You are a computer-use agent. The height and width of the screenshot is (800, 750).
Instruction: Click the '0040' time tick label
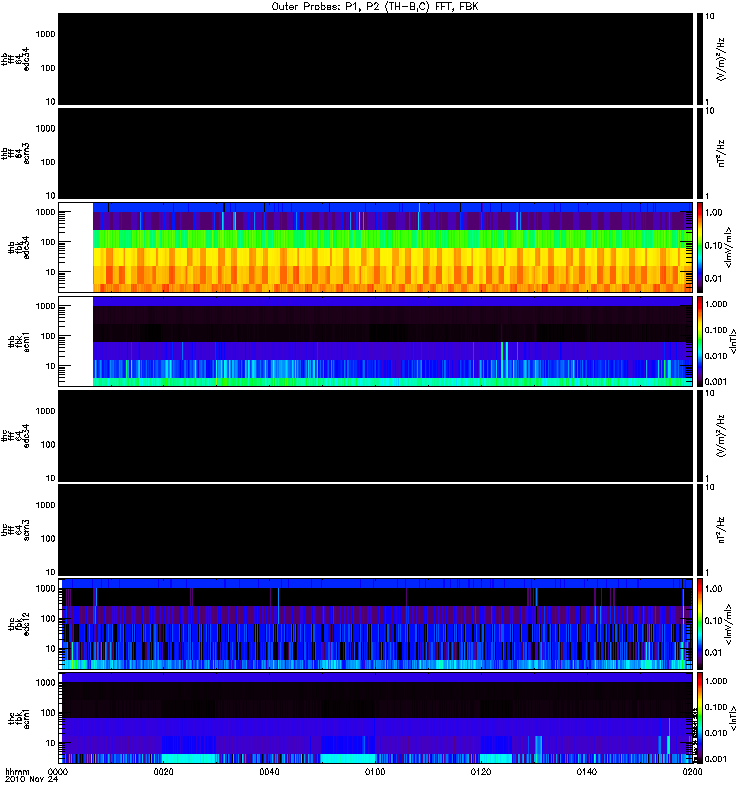tap(269, 771)
